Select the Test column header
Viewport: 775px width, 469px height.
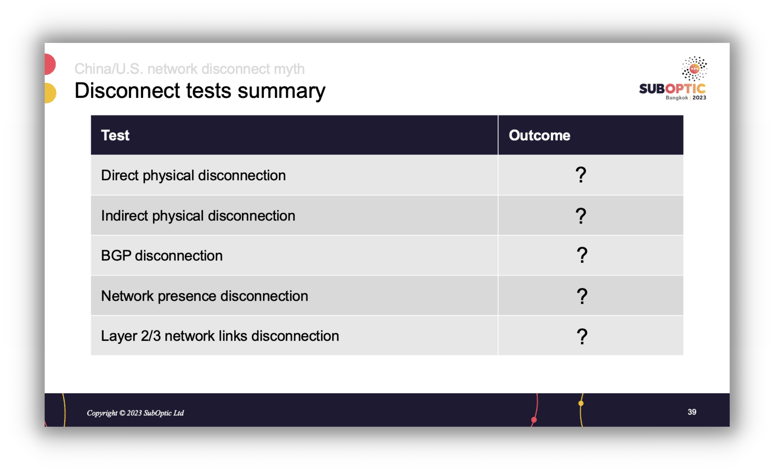point(115,135)
